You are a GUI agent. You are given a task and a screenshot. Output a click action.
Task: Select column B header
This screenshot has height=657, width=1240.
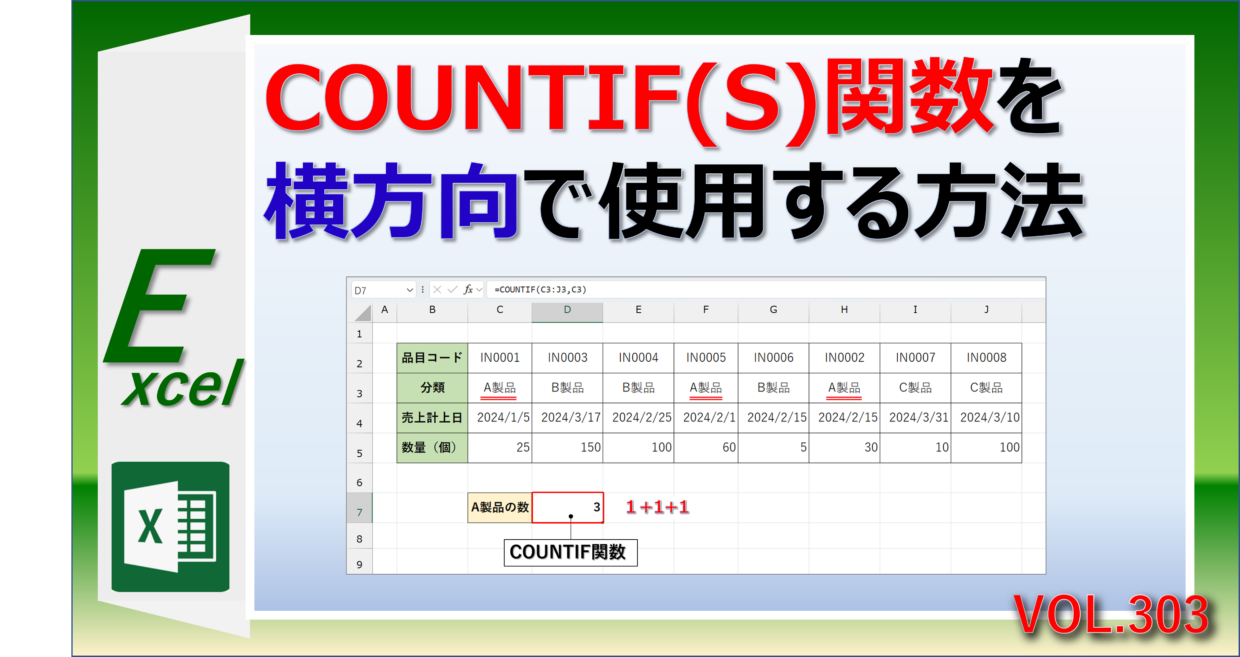pyautogui.click(x=432, y=311)
